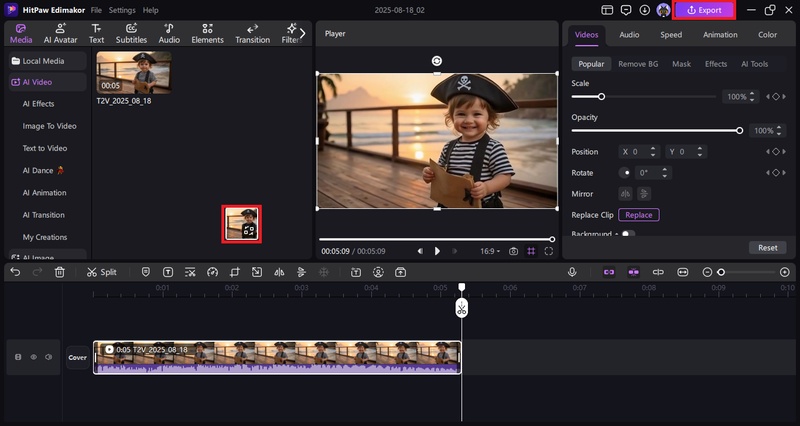
Task: Add Rotate keyframe diamond
Action: point(776,173)
